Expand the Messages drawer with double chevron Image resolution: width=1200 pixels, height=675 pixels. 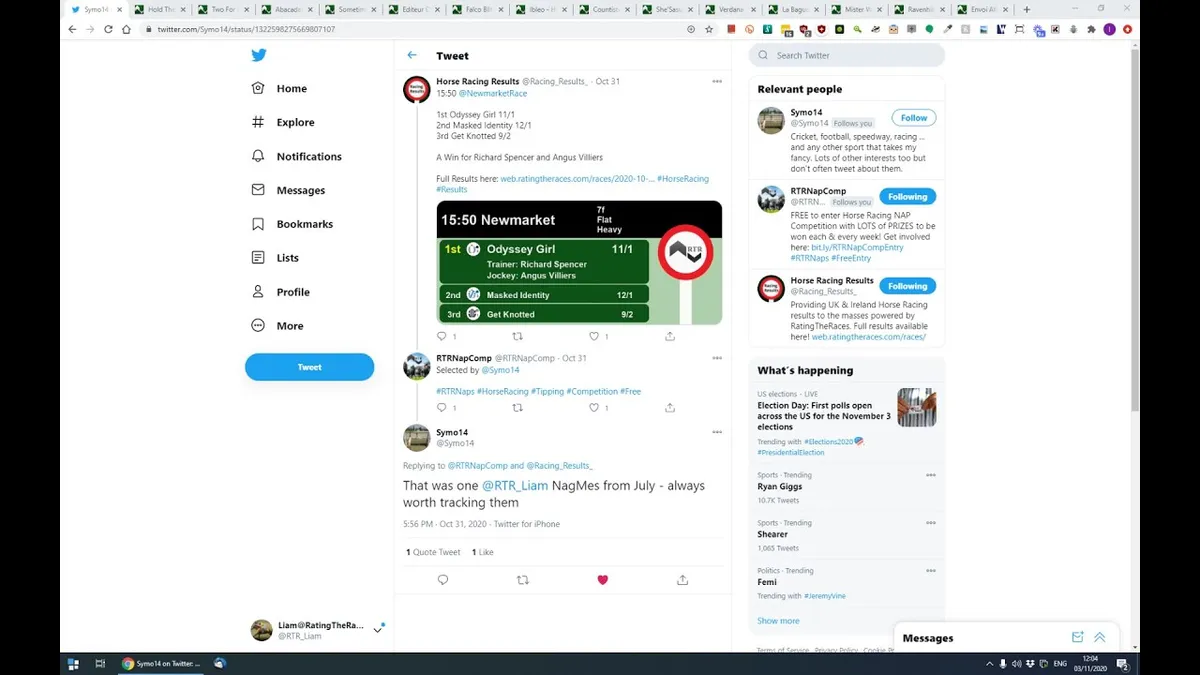(1100, 637)
